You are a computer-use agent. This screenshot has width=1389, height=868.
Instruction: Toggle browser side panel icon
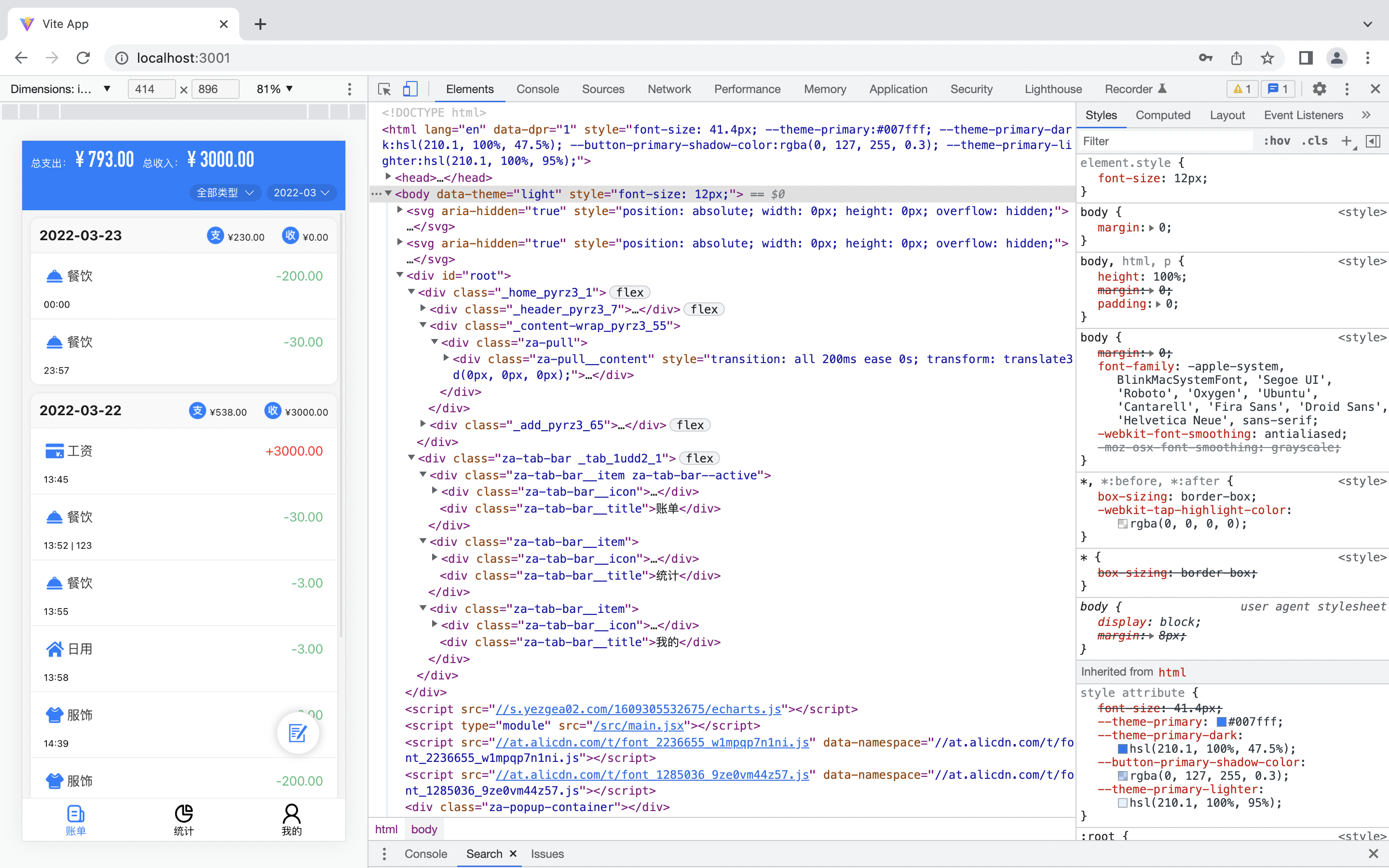pyautogui.click(x=1305, y=58)
